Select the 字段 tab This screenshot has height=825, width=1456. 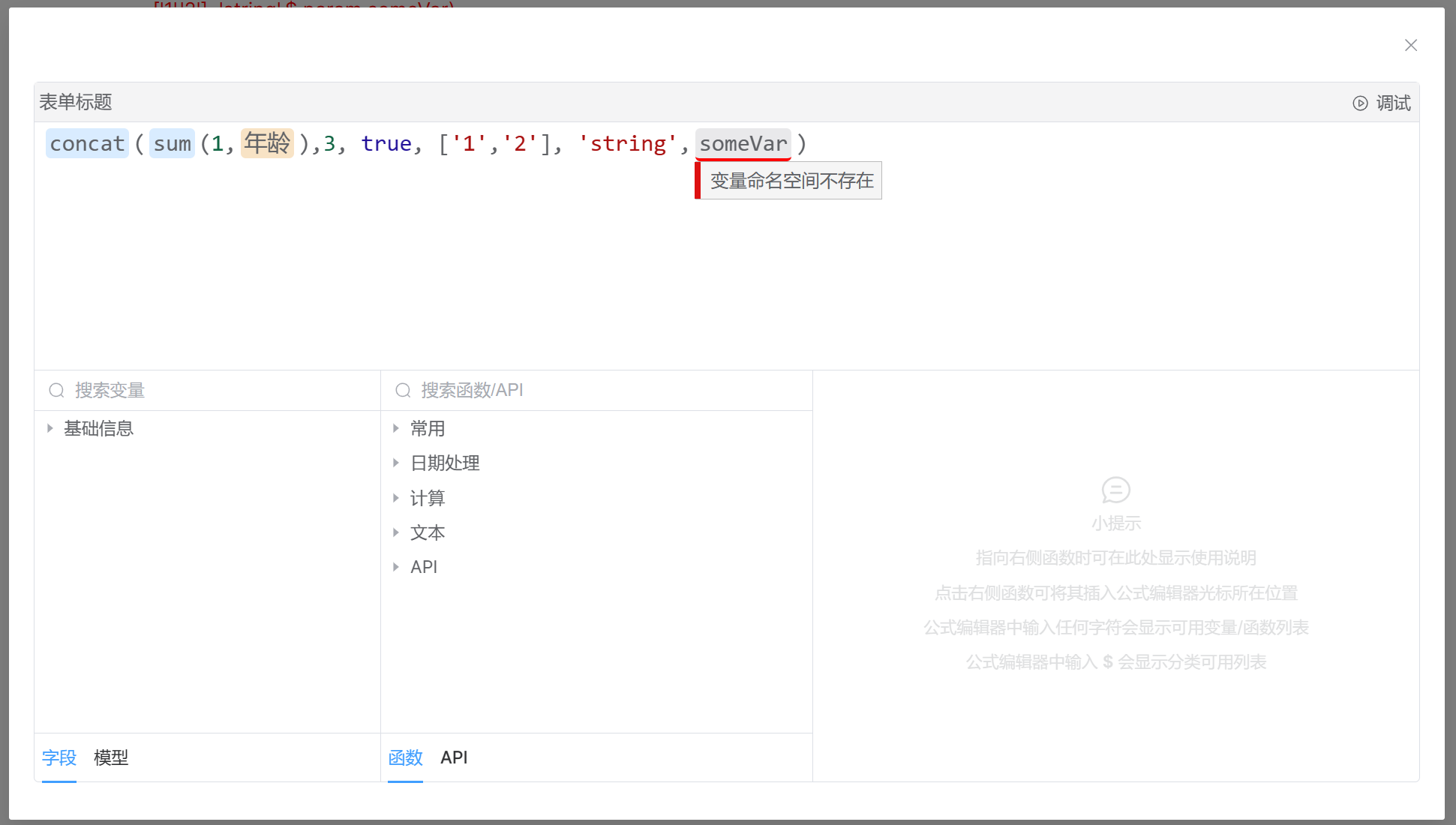coord(59,757)
